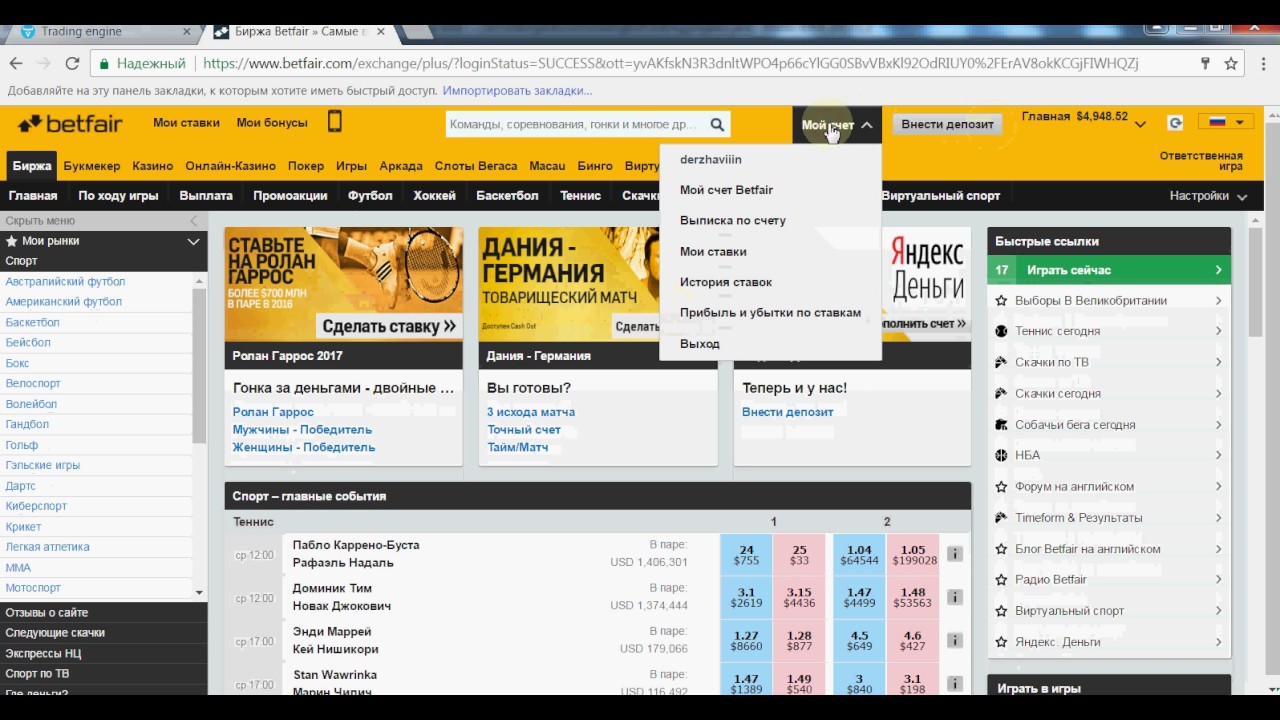
Task: Open Chrome menu three-dot icon
Action: click(x=1261, y=63)
